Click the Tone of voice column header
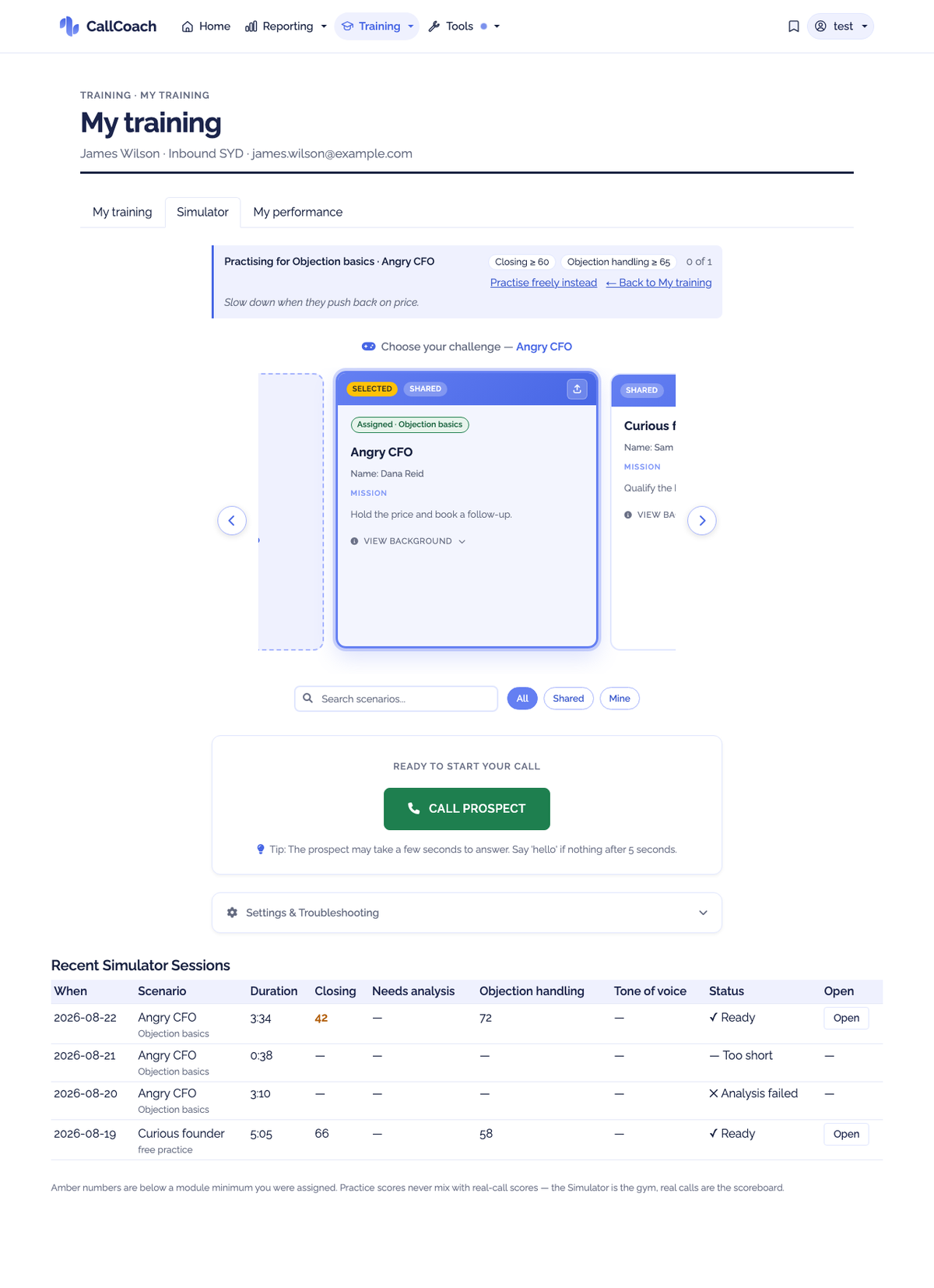This screenshot has width=934, height=1288. (x=650, y=991)
